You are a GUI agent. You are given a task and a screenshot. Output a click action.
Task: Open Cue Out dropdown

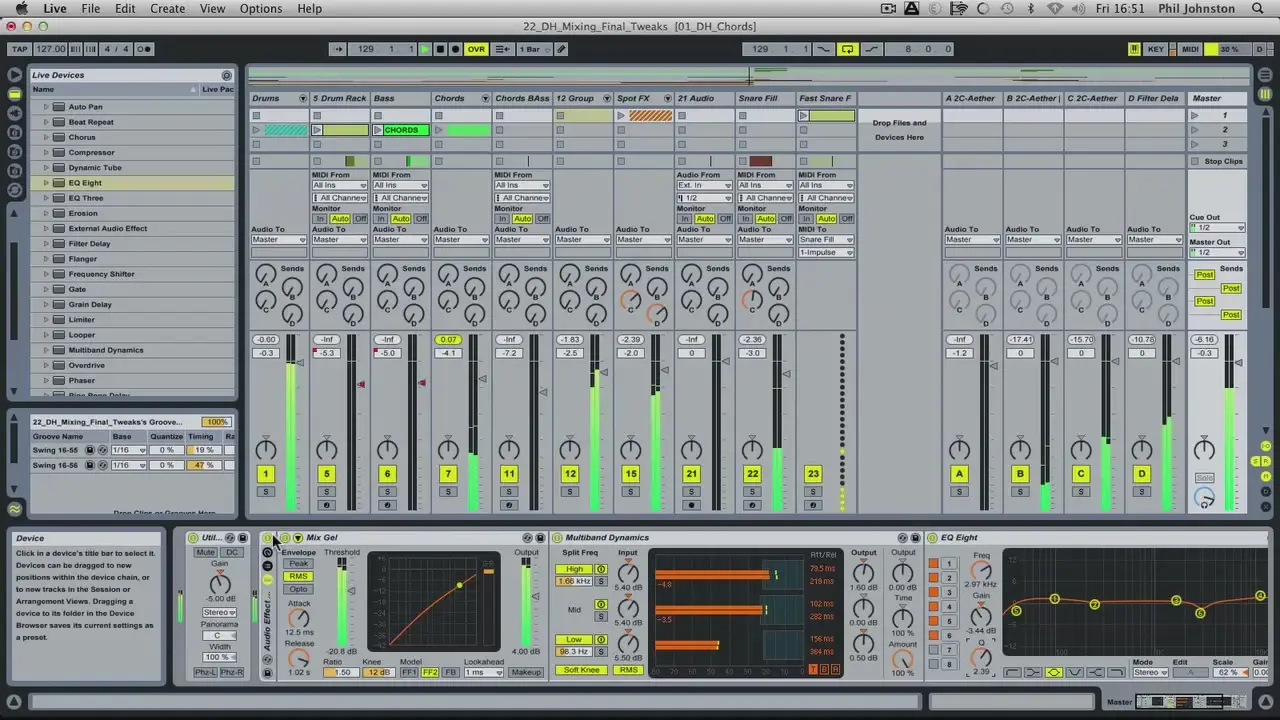[x=1216, y=228]
